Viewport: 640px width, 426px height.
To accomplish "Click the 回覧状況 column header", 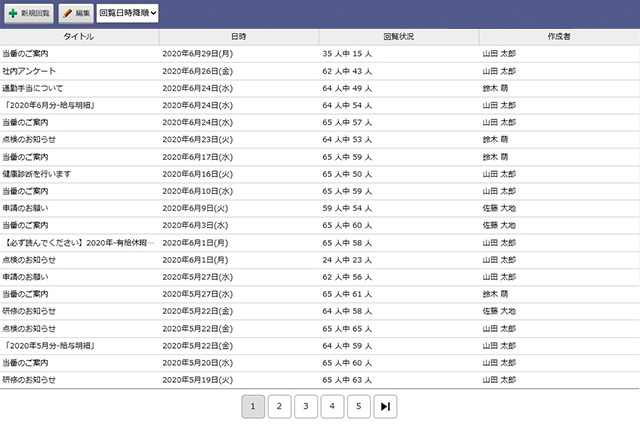I will click(x=398, y=36).
